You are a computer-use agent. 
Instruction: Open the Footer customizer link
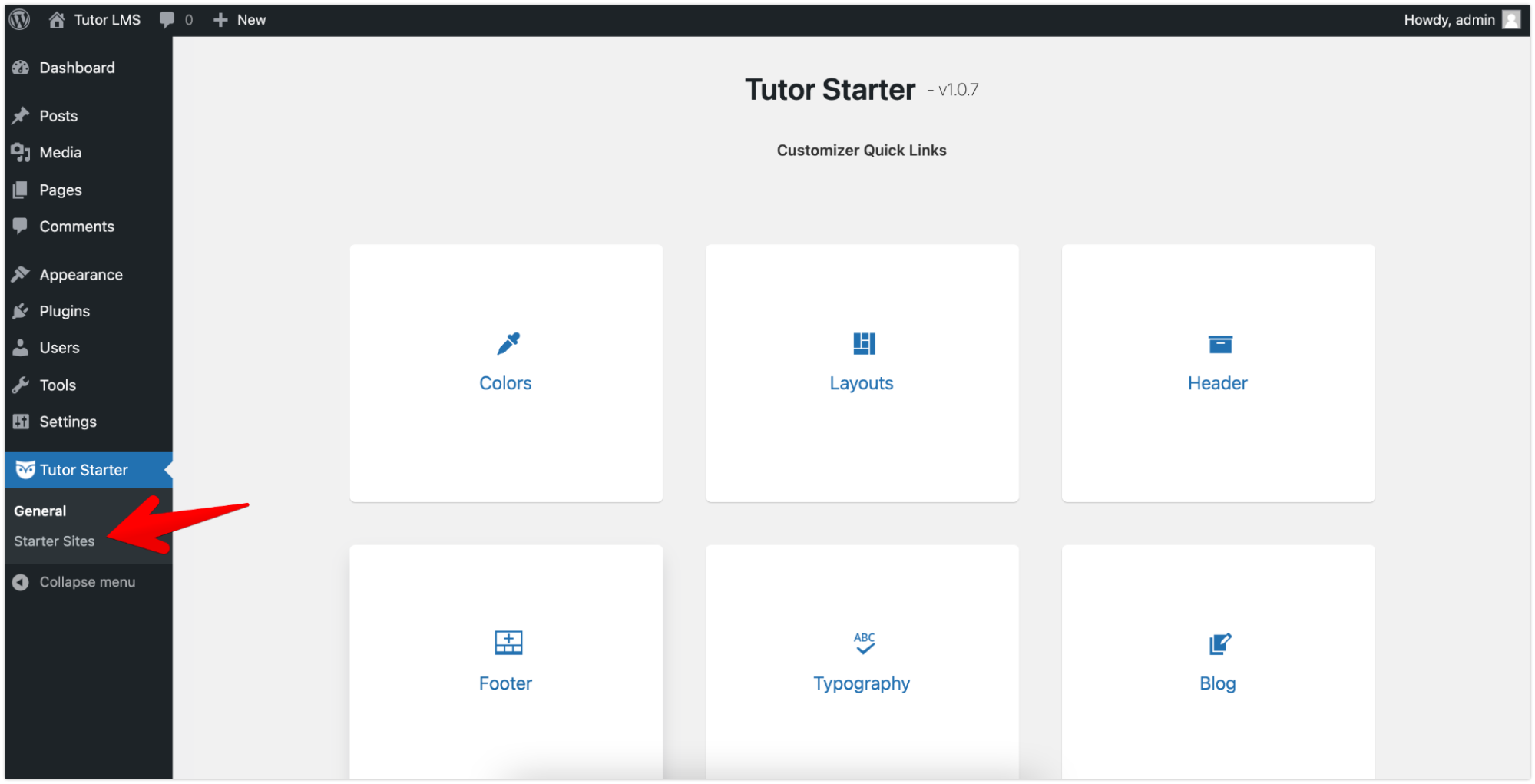[505, 683]
